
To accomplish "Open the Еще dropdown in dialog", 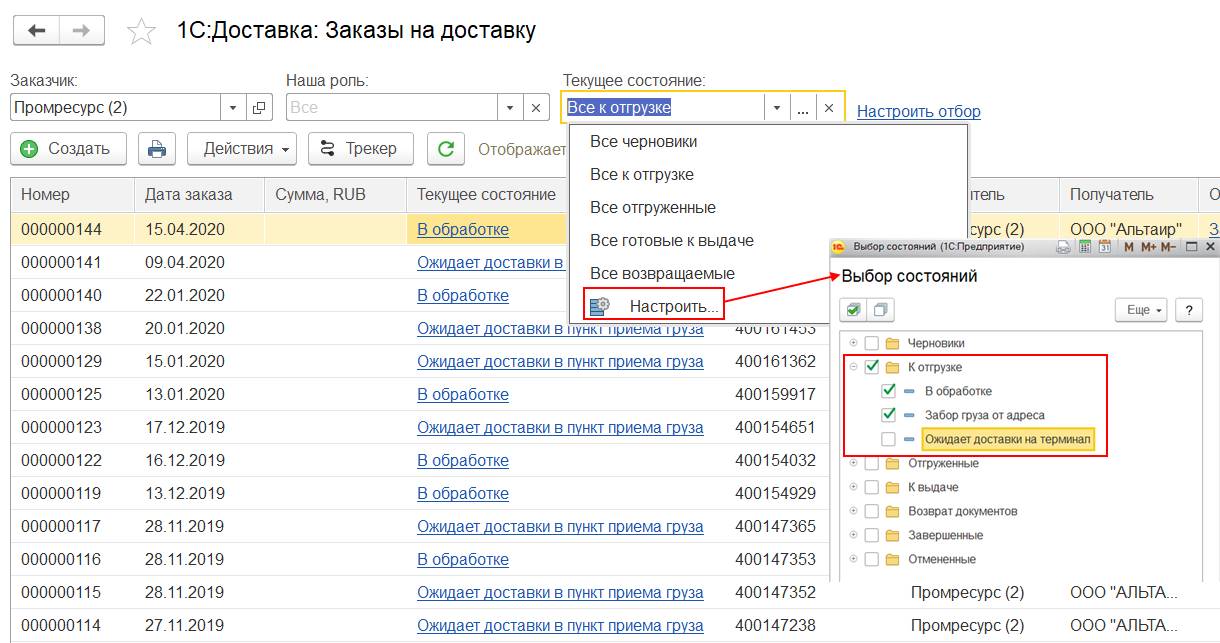I will (x=1142, y=310).
